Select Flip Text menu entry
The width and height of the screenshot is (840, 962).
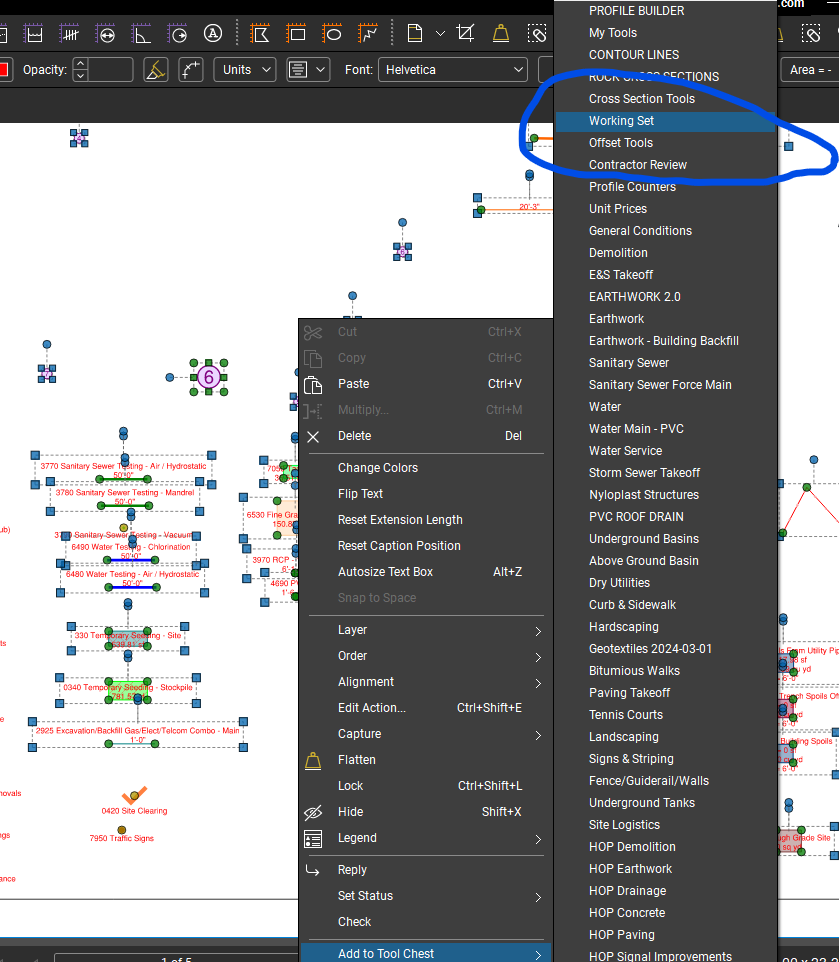coord(426,494)
